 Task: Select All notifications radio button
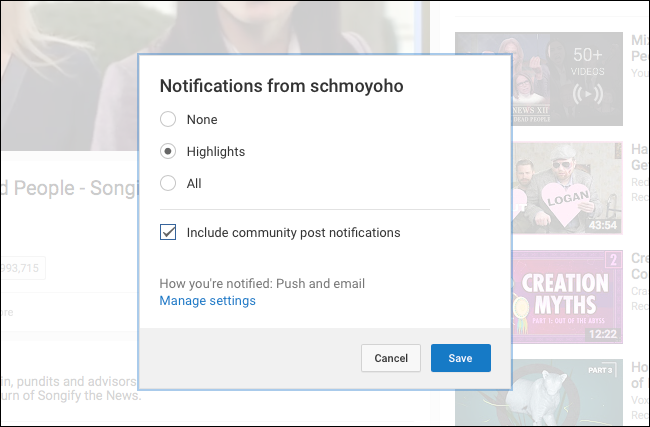coord(168,184)
